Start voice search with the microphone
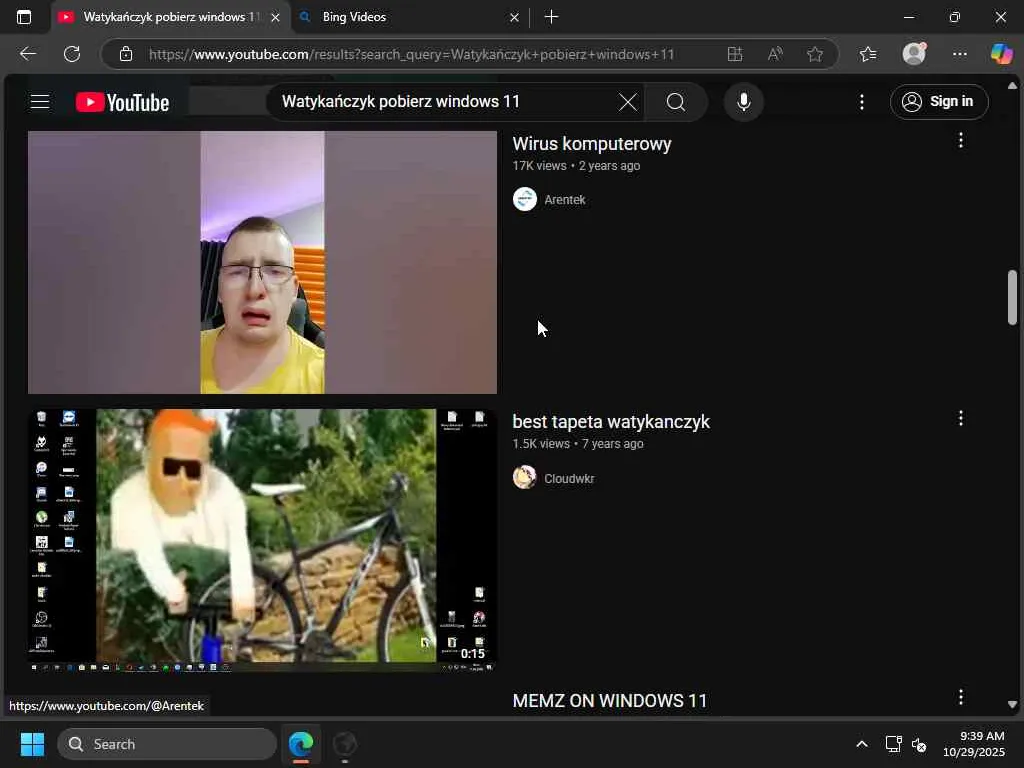 pos(743,102)
